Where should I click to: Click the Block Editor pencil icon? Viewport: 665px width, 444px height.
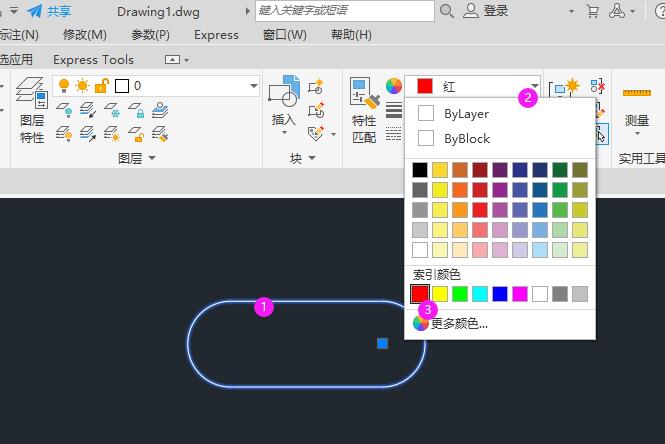coord(316,110)
